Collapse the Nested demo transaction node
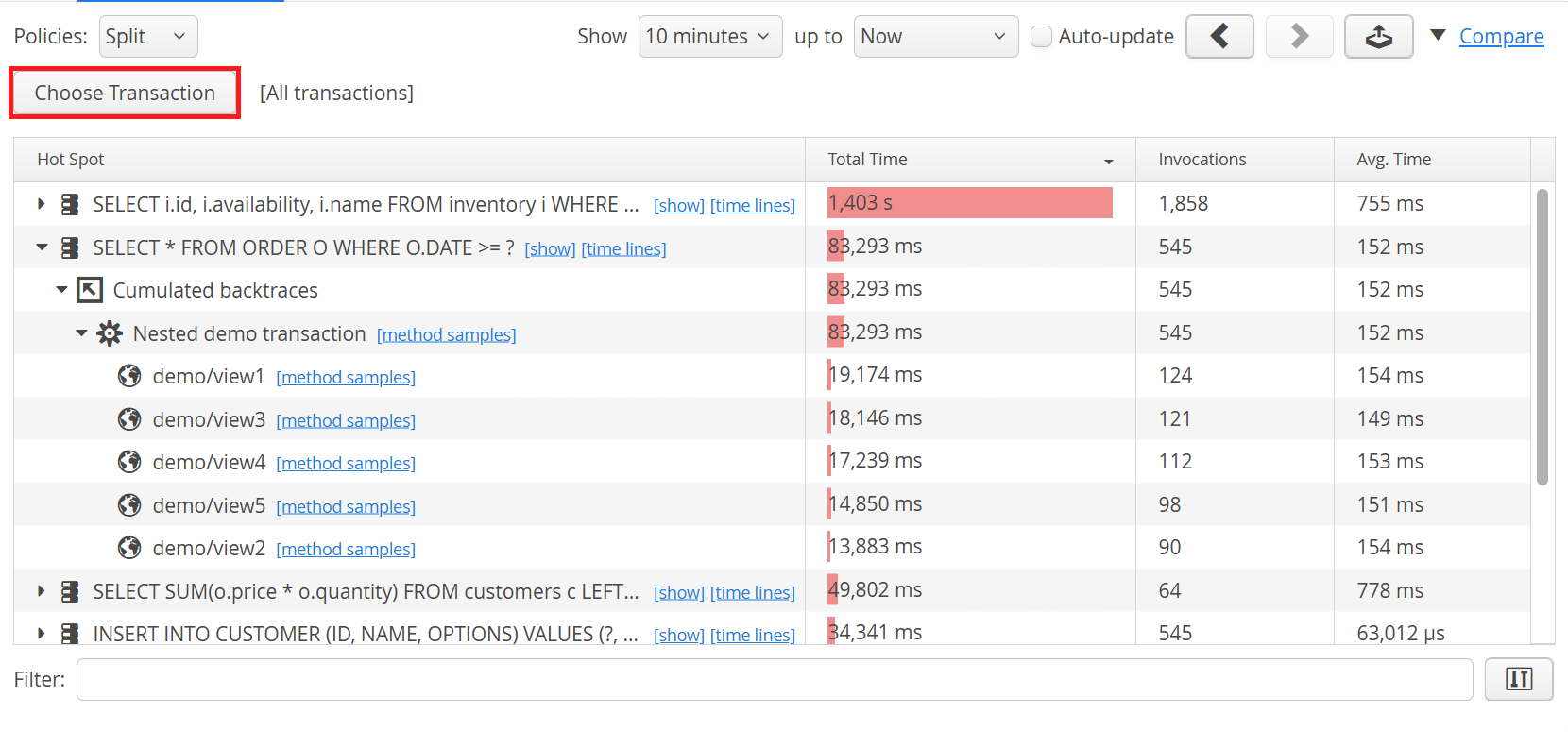The image size is (1568, 732). tap(81, 333)
